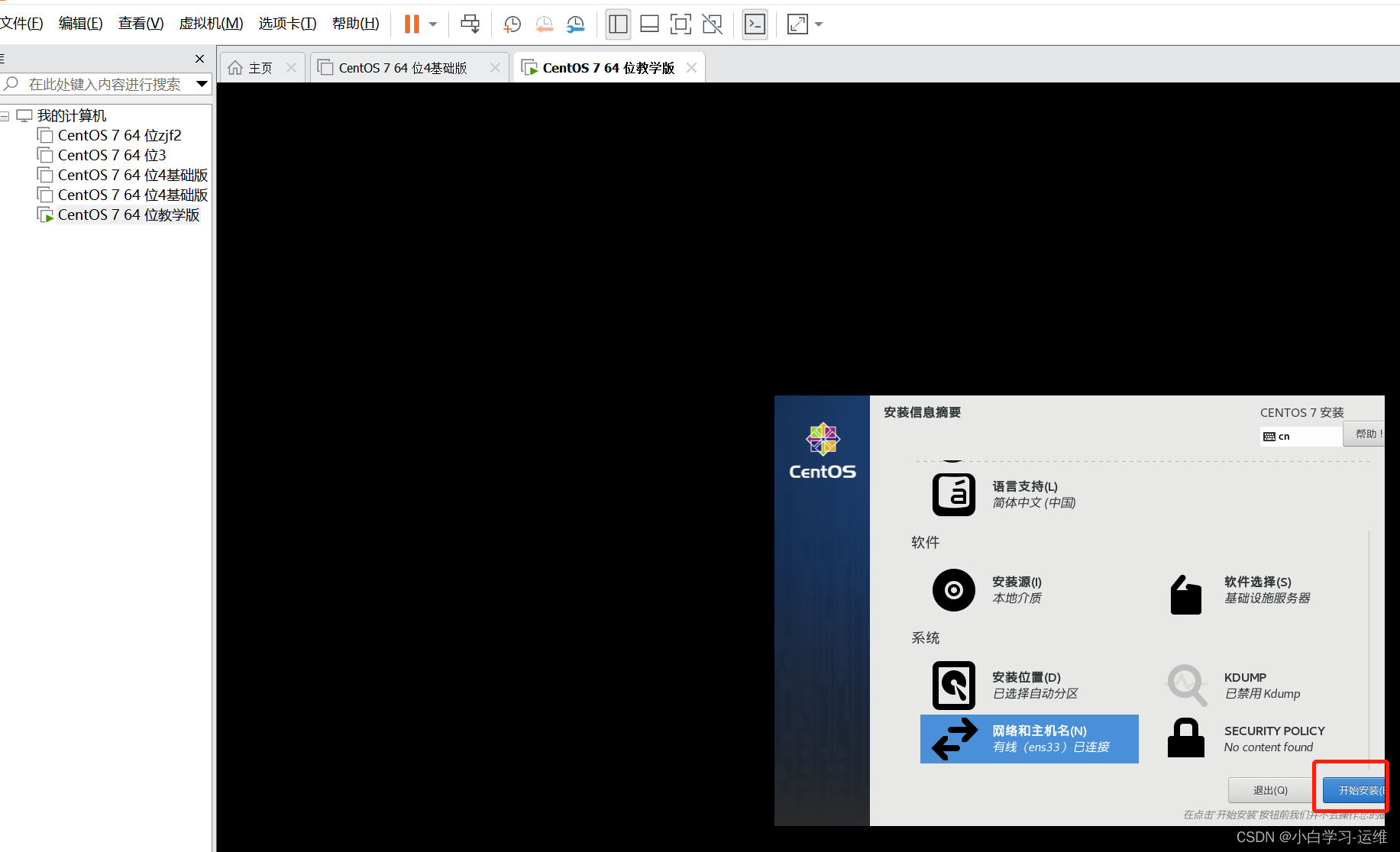Screen dimensions: 1400x852
Task: Open 安装源(I) local media option
Action: pos(1017,590)
